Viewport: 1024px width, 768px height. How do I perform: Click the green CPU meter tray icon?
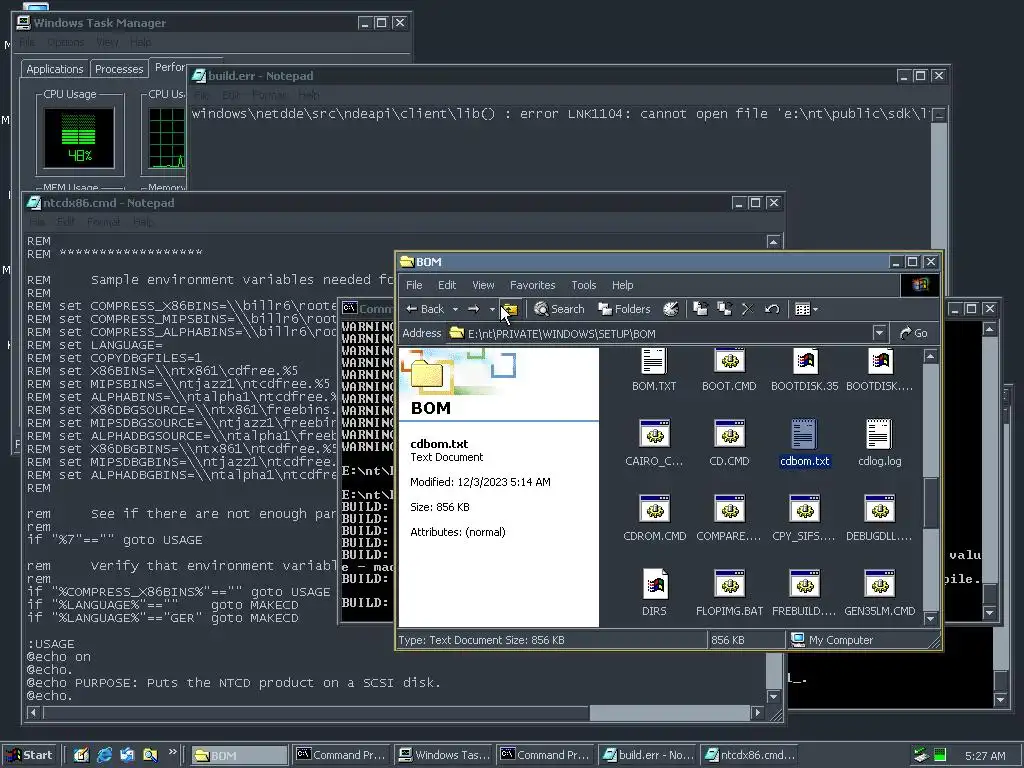[940, 756]
